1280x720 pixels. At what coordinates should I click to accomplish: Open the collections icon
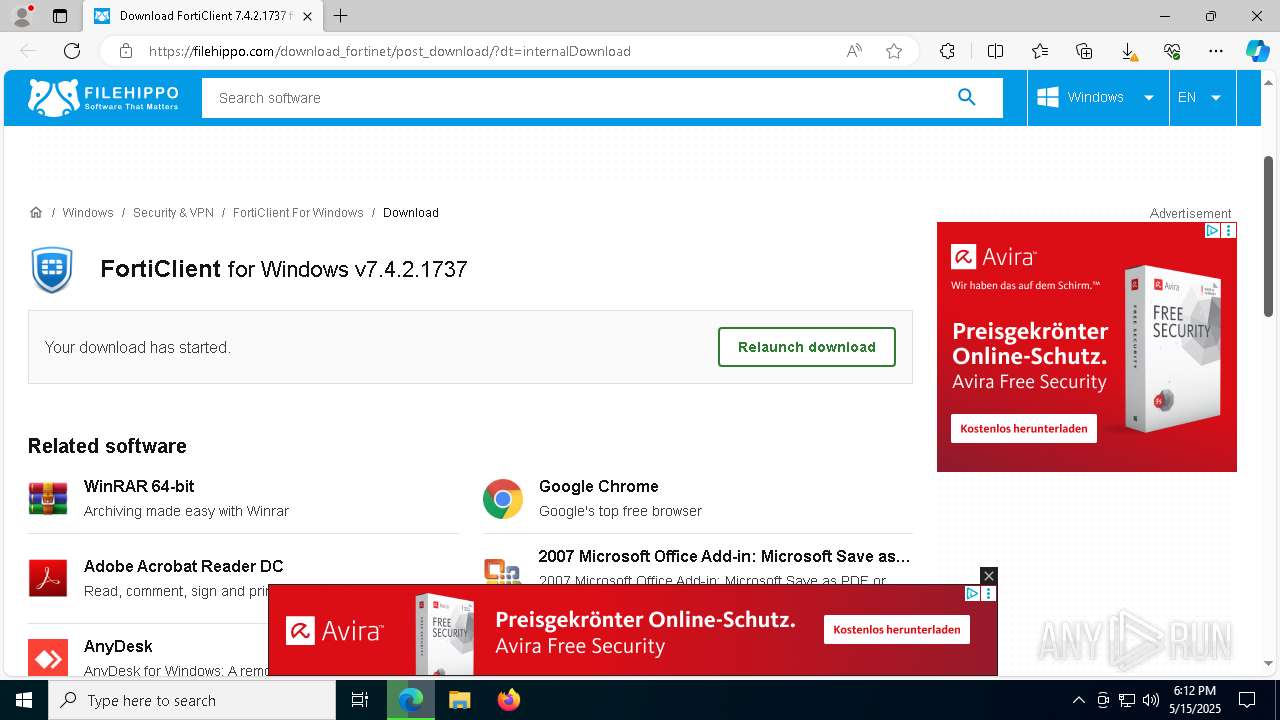1084,51
